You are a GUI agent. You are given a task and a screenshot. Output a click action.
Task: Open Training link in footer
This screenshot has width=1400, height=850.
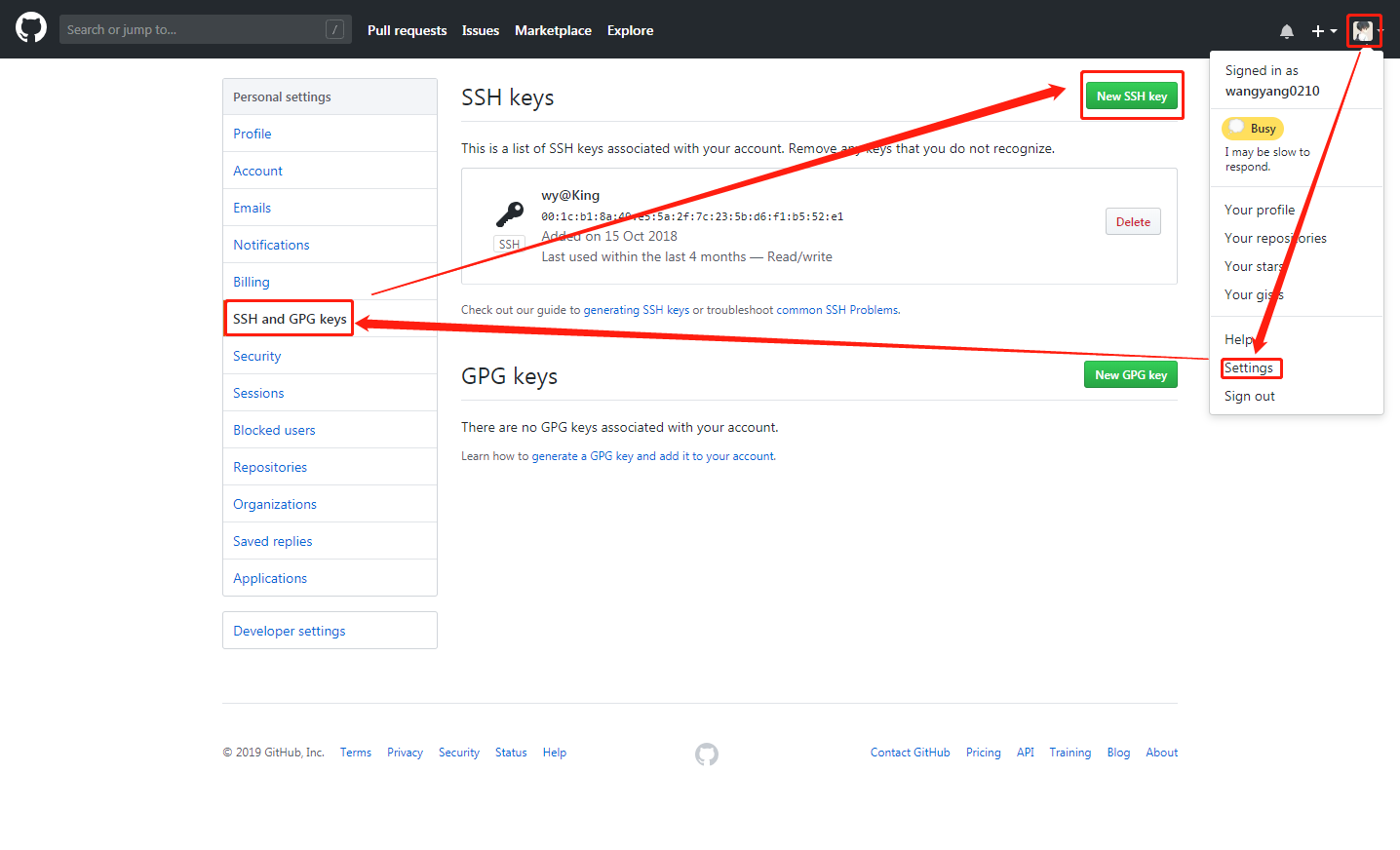tap(1070, 753)
